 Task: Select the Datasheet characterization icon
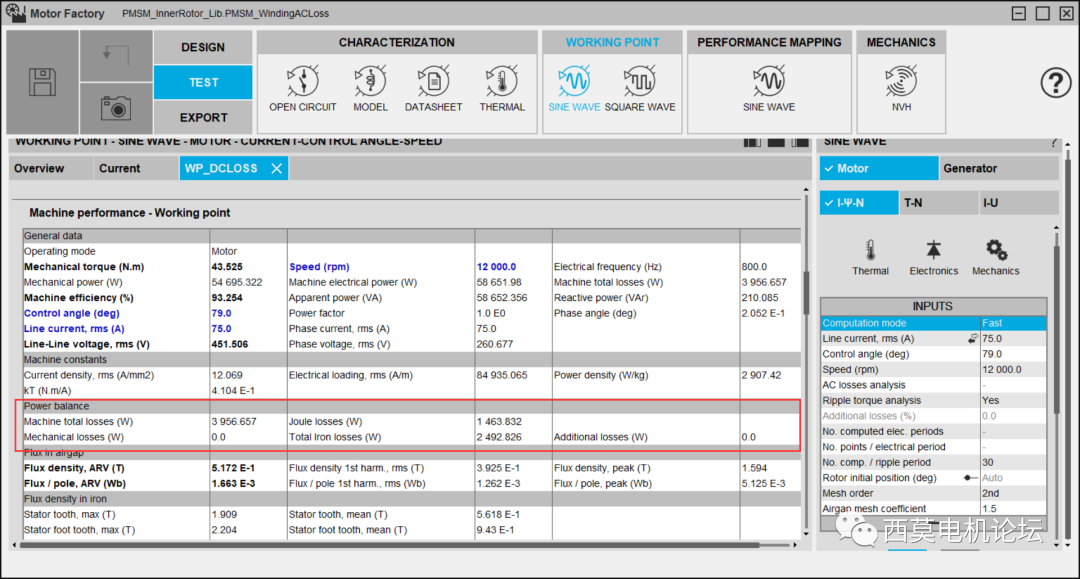coord(433,87)
